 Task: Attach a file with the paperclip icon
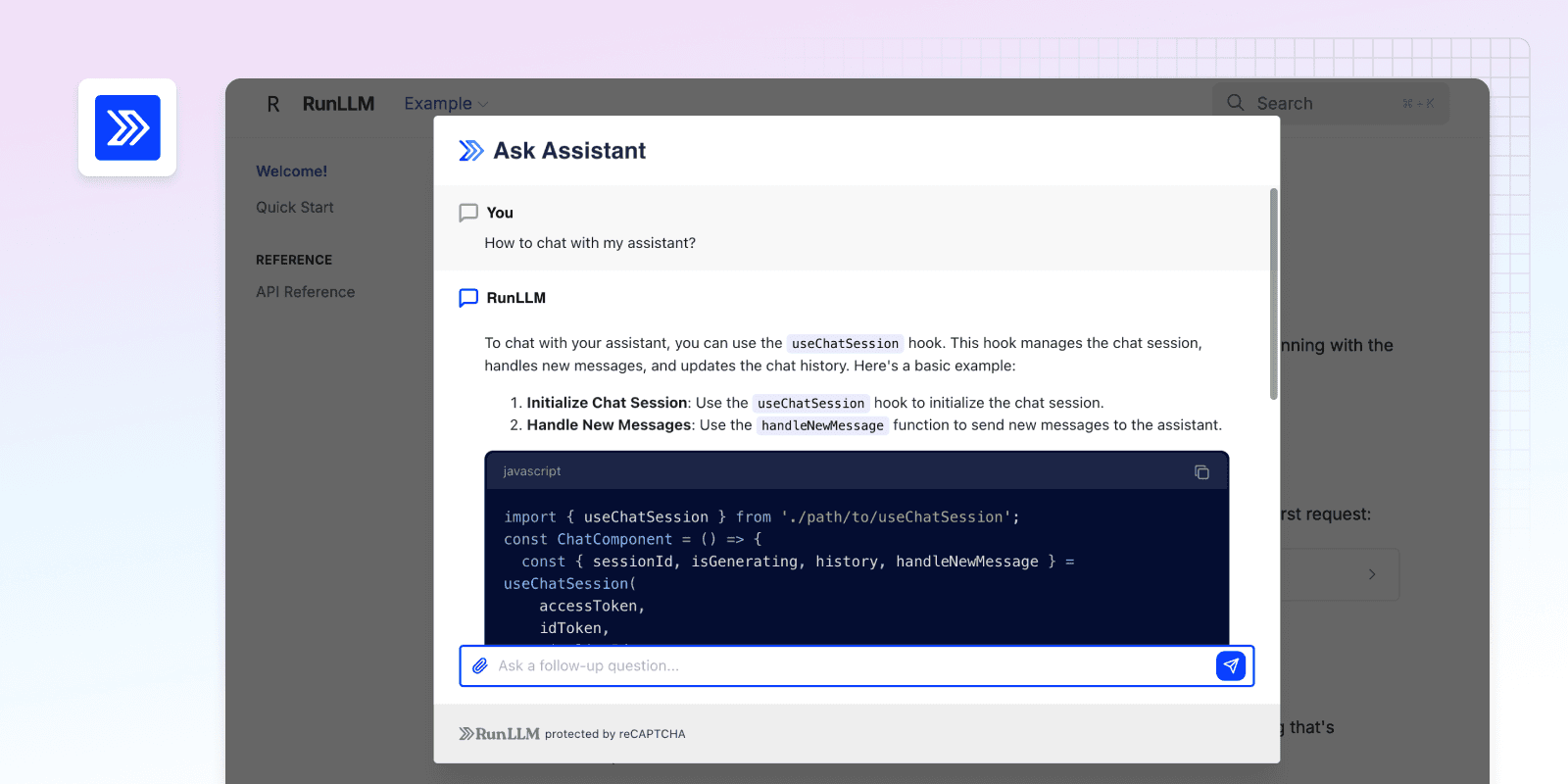point(480,666)
